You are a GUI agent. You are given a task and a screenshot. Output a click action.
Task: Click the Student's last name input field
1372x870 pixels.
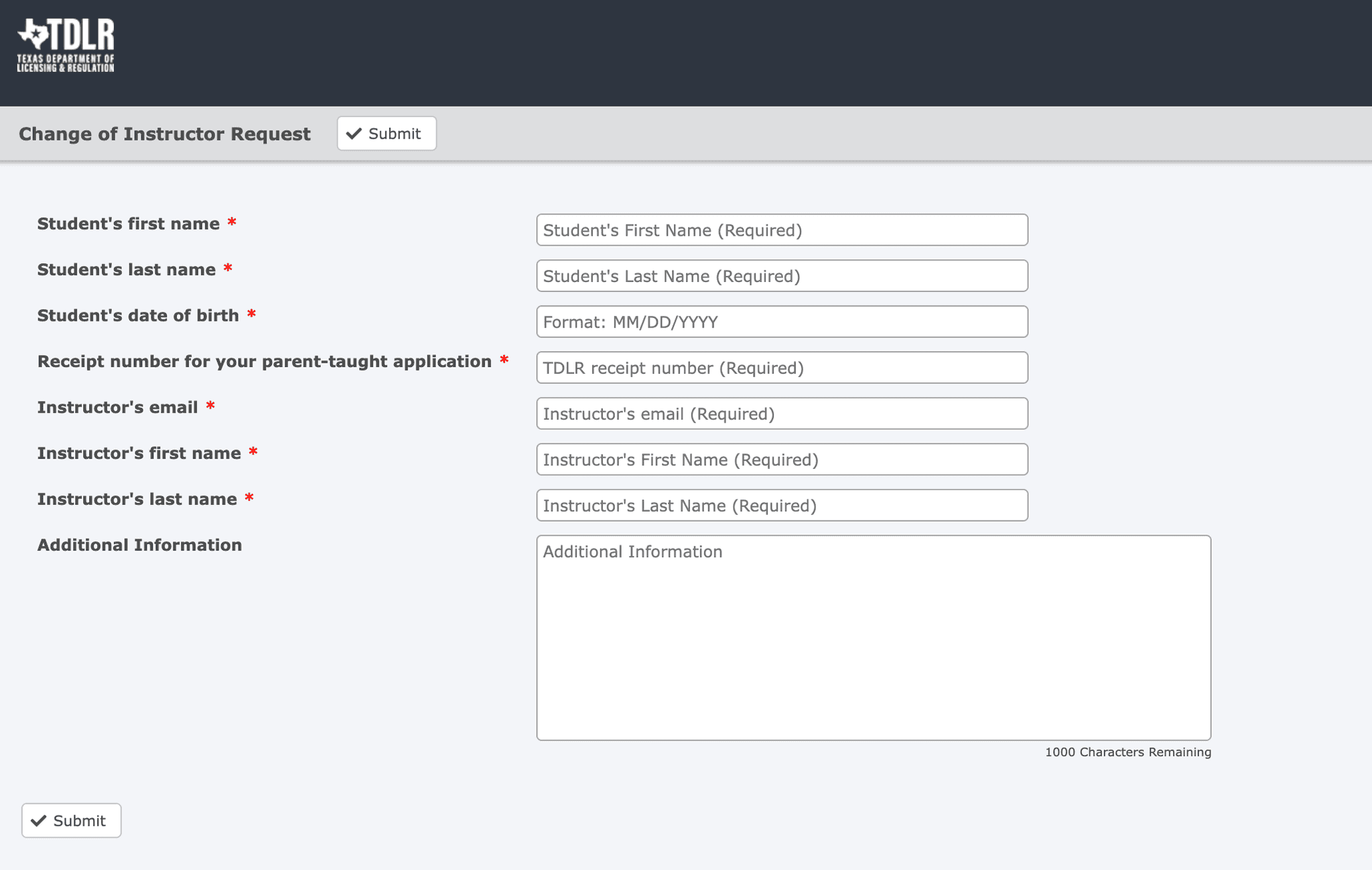(x=781, y=275)
